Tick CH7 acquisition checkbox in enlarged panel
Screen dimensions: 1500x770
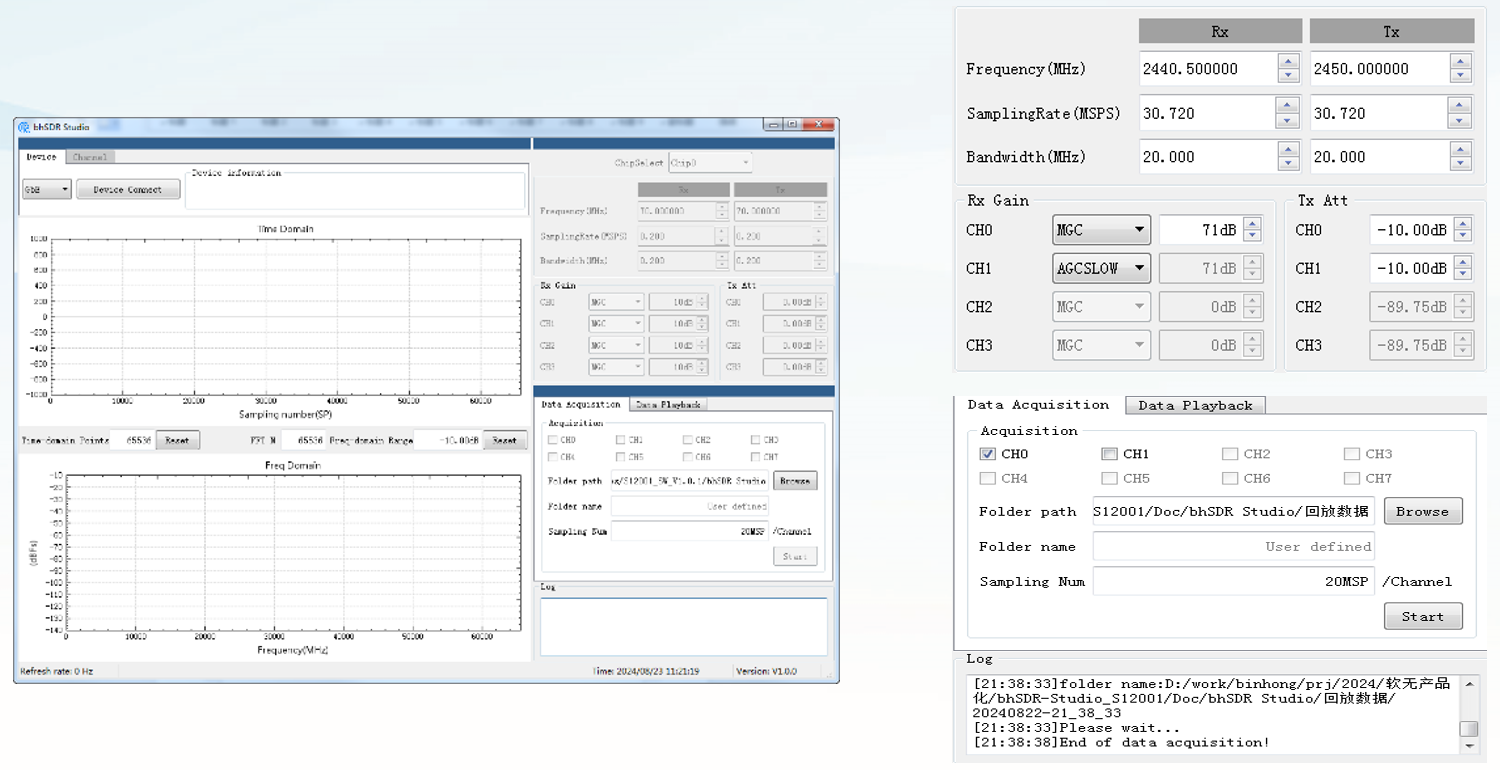coord(1352,478)
